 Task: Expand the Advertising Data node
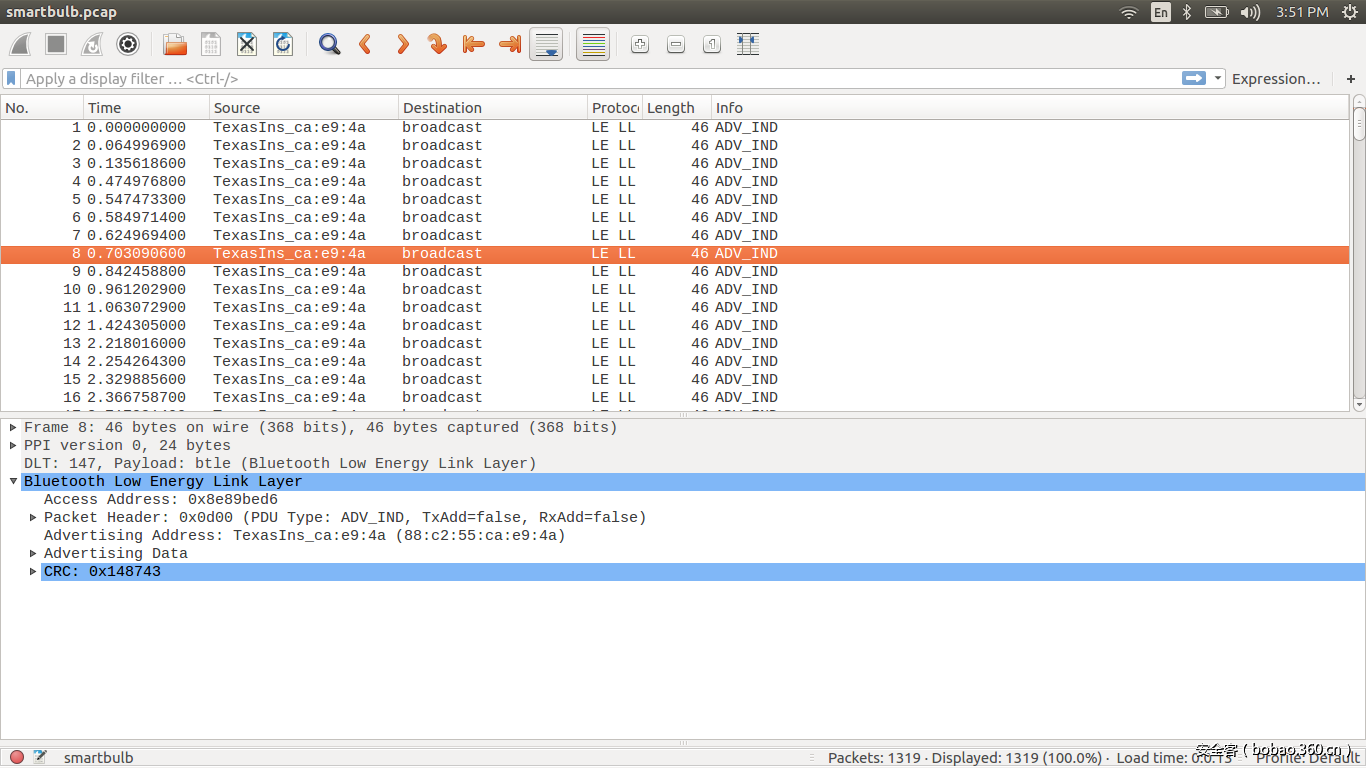33,554
